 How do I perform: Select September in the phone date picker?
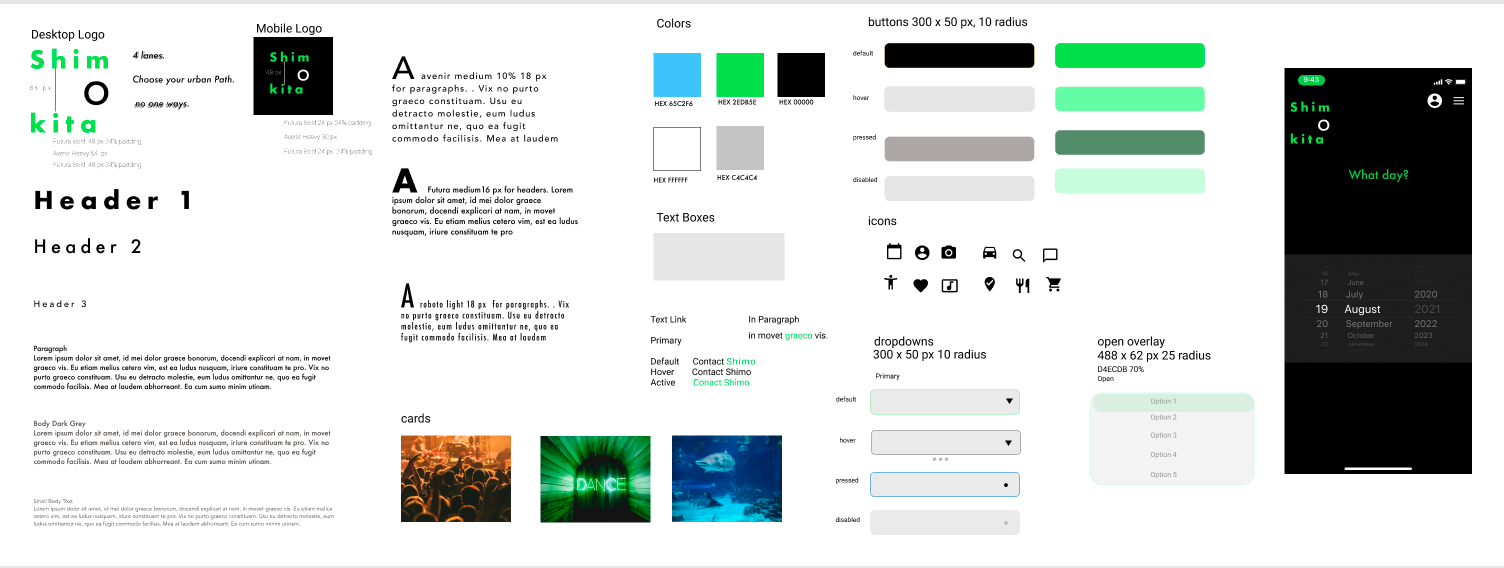(x=1369, y=324)
